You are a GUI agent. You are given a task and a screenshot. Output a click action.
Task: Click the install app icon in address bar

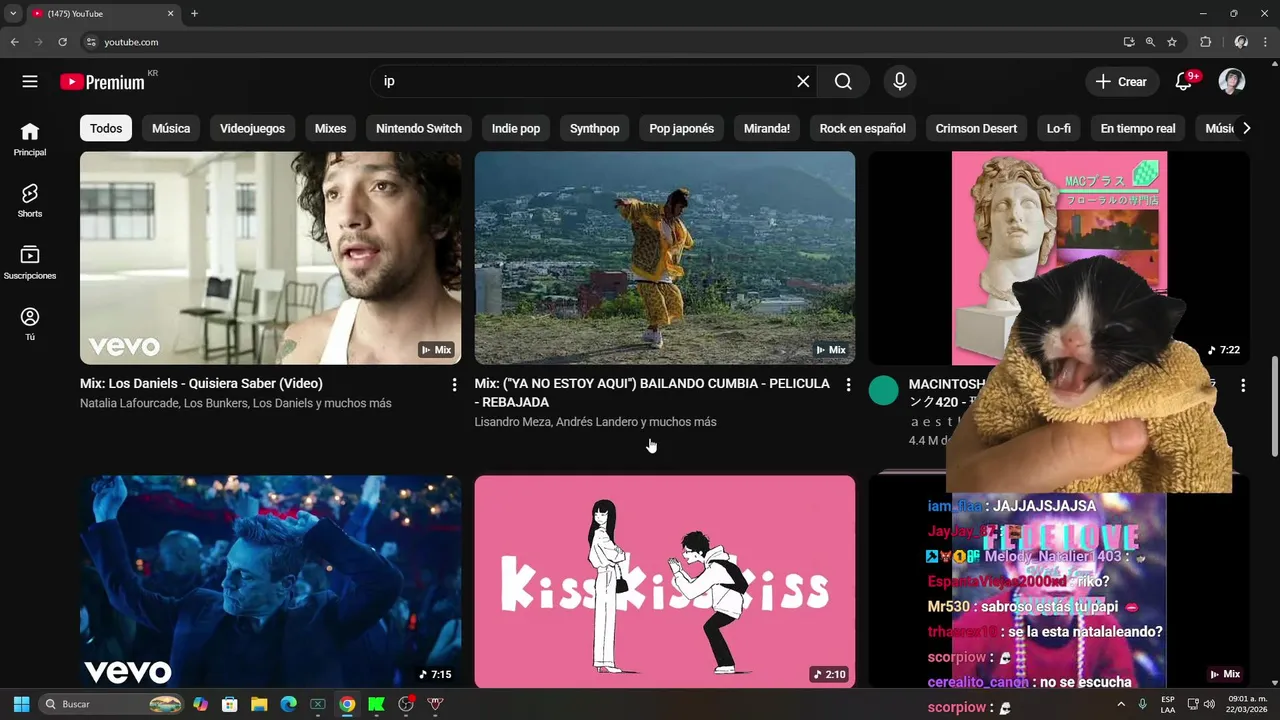click(1129, 42)
